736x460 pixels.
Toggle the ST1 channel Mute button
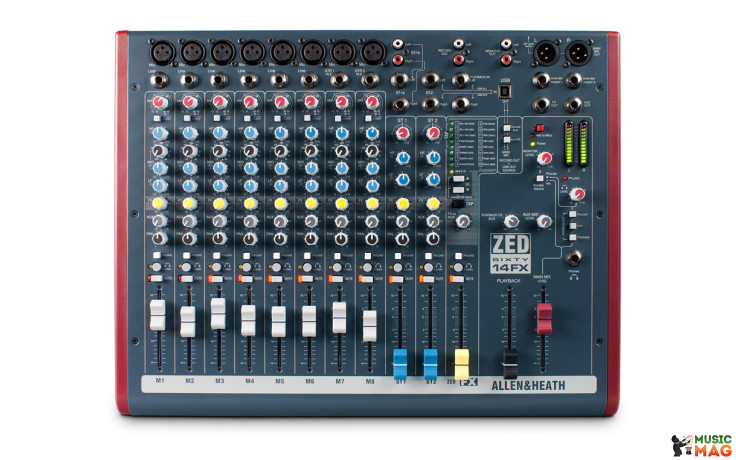coord(397,279)
